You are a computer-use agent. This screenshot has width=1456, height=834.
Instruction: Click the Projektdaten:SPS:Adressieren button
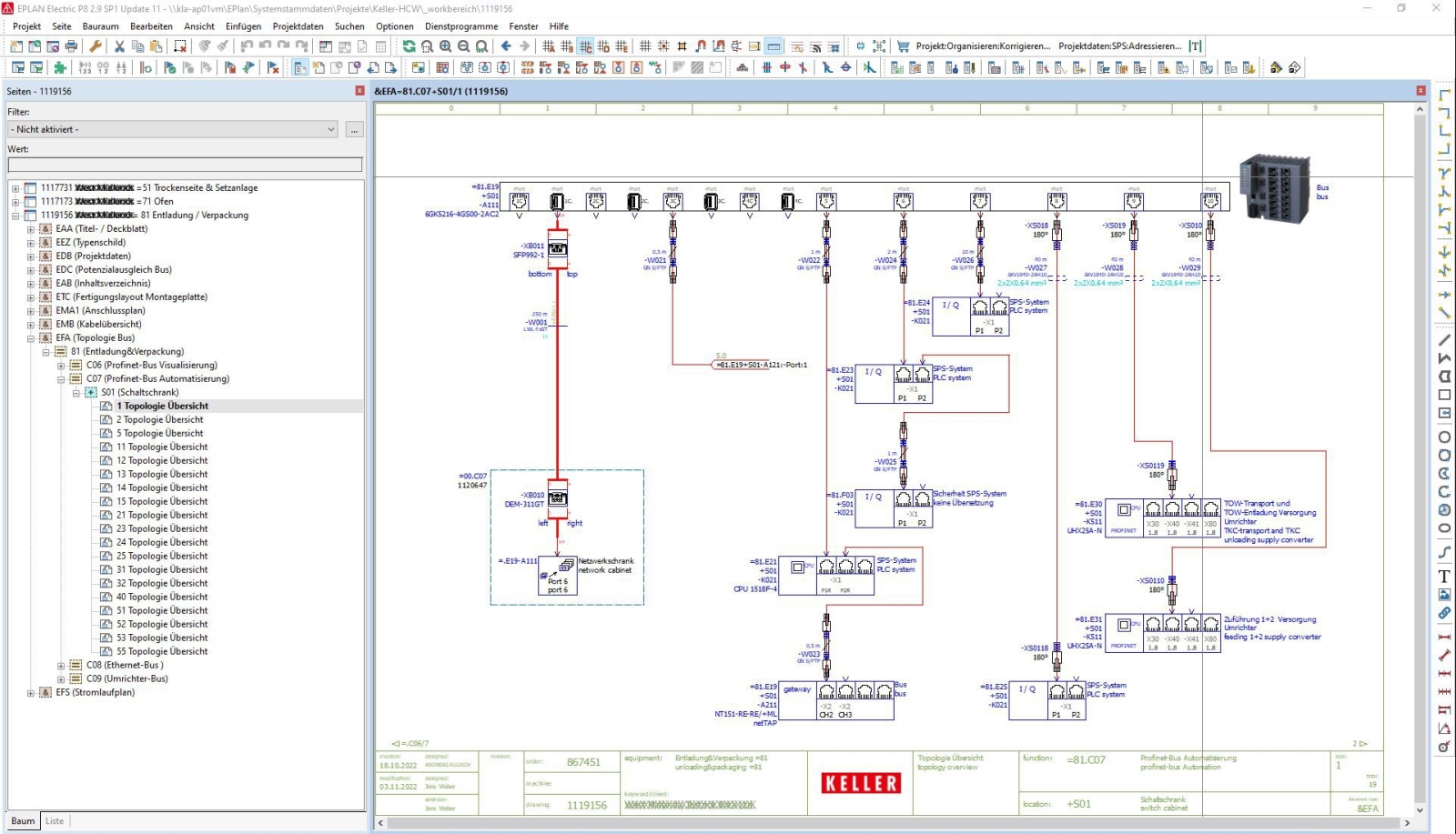point(1119,45)
